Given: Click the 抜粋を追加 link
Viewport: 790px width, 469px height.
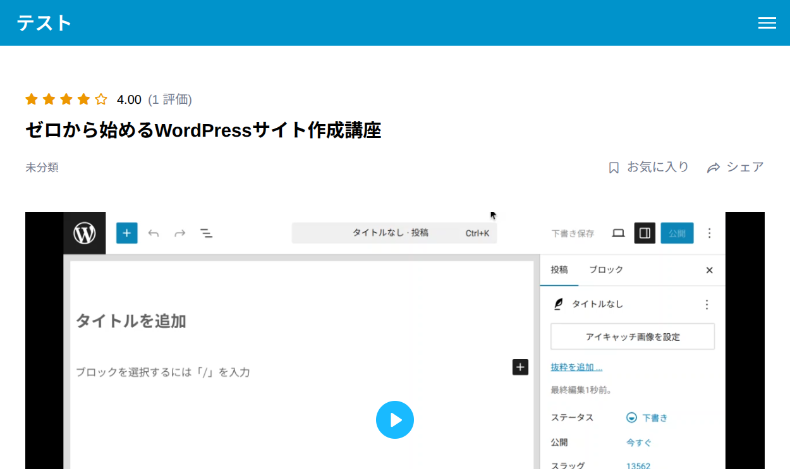Looking at the screenshot, I should (x=576, y=367).
